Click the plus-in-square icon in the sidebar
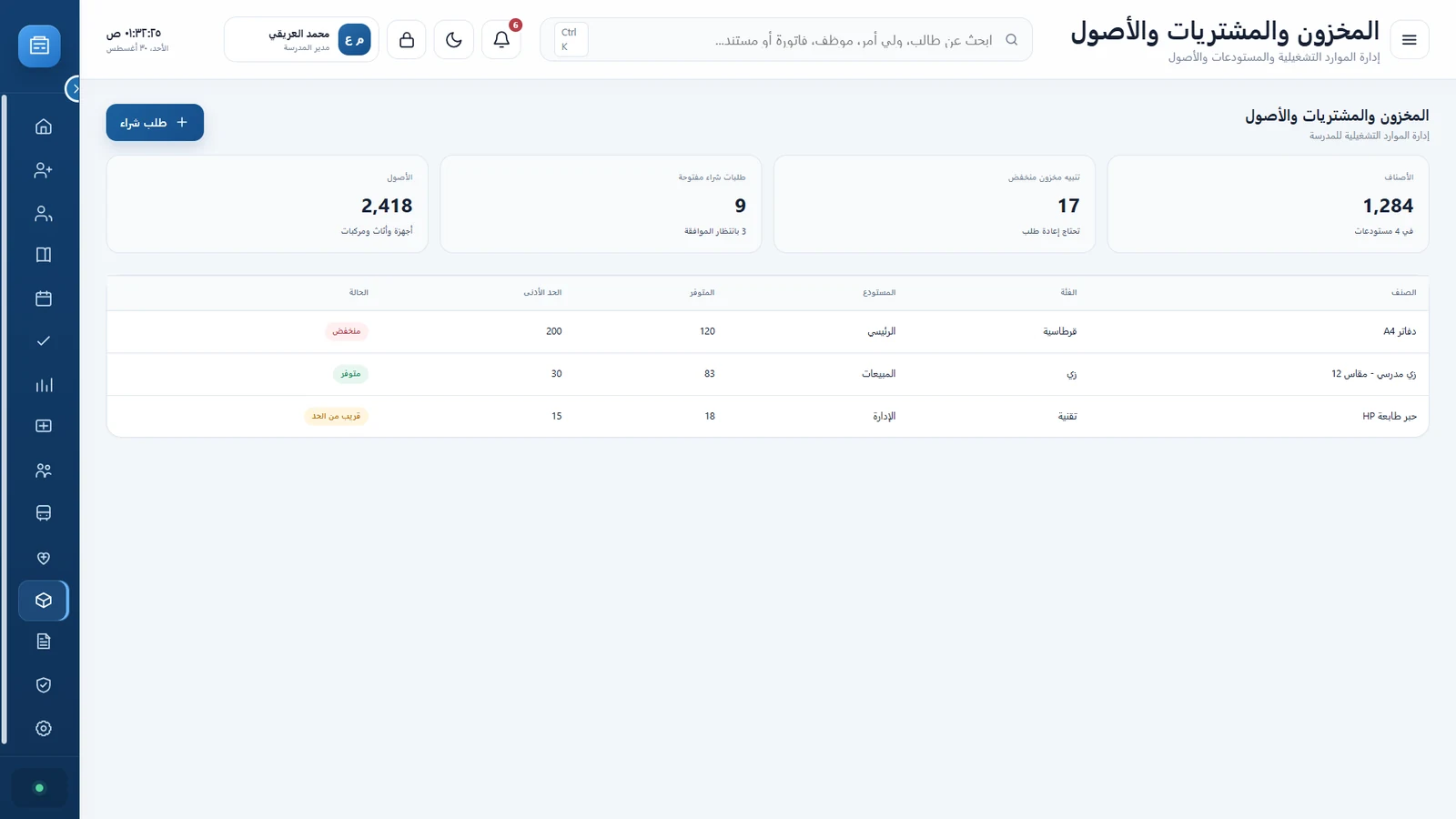The width and height of the screenshot is (1456, 819). point(43,426)
